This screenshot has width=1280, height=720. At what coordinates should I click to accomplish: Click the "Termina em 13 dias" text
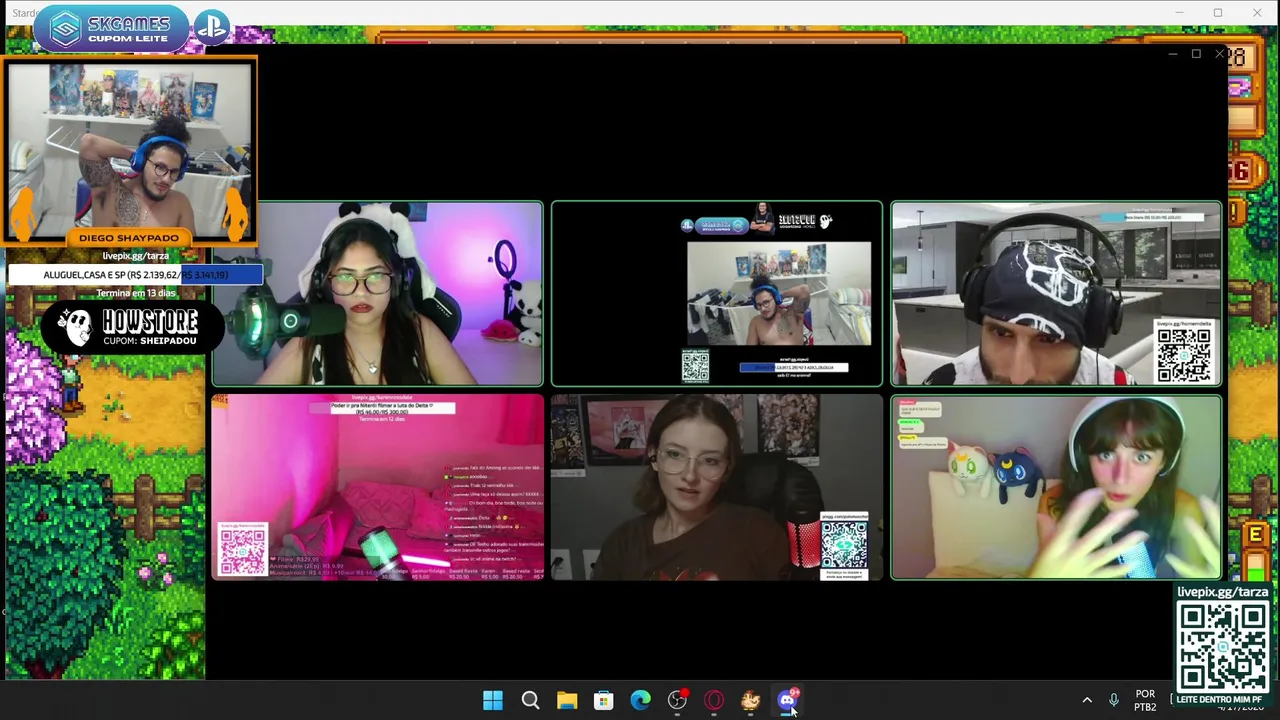[x=136, y=293]
